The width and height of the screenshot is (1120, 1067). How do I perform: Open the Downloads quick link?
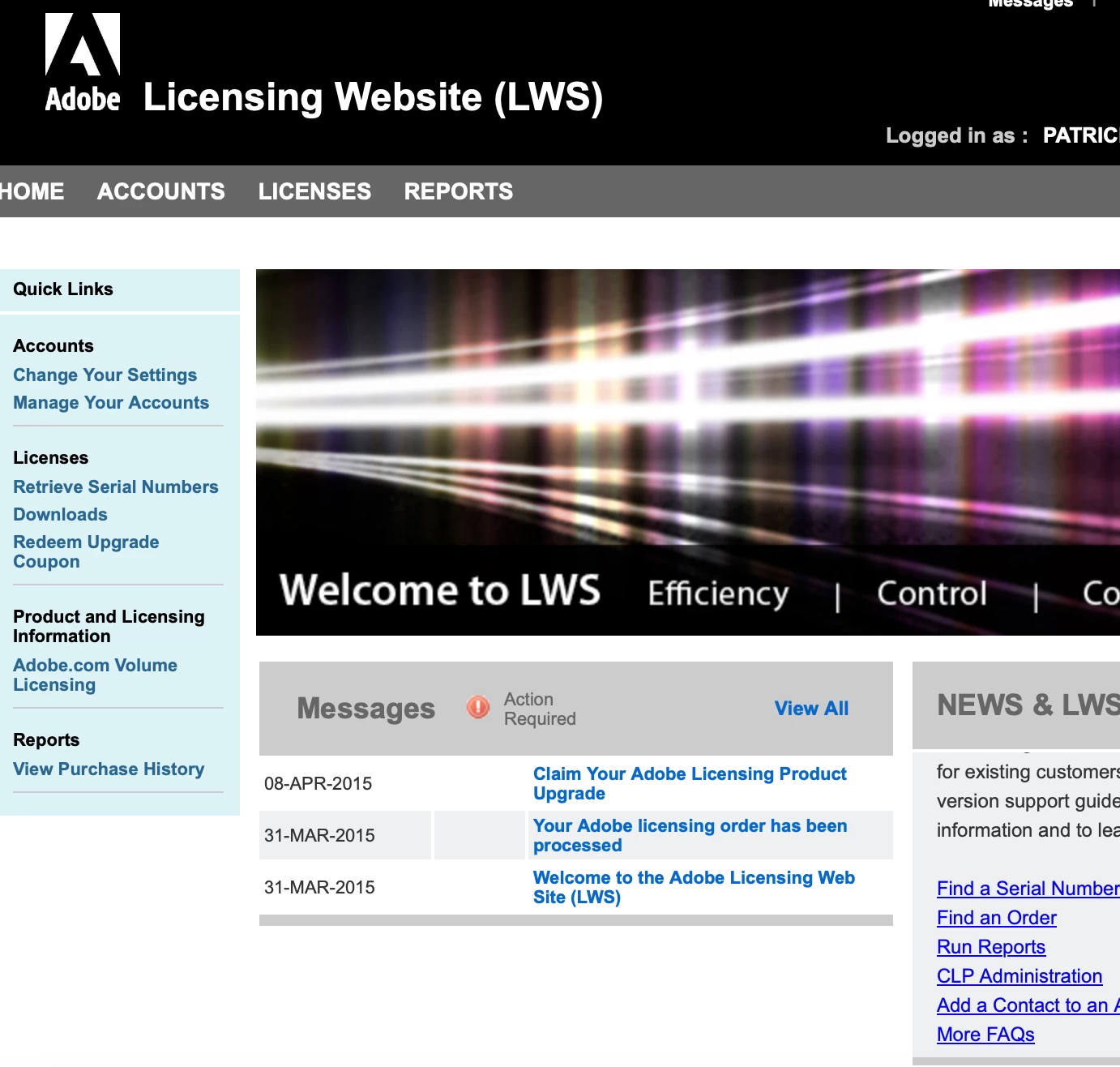click(60, 515)
